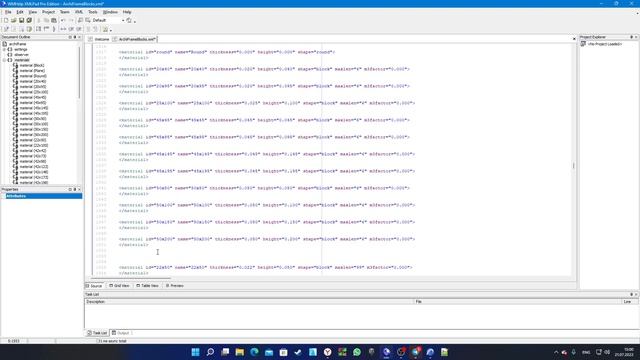
Task: Open Yandex browser from the taskbar
Action: [328, 352]
